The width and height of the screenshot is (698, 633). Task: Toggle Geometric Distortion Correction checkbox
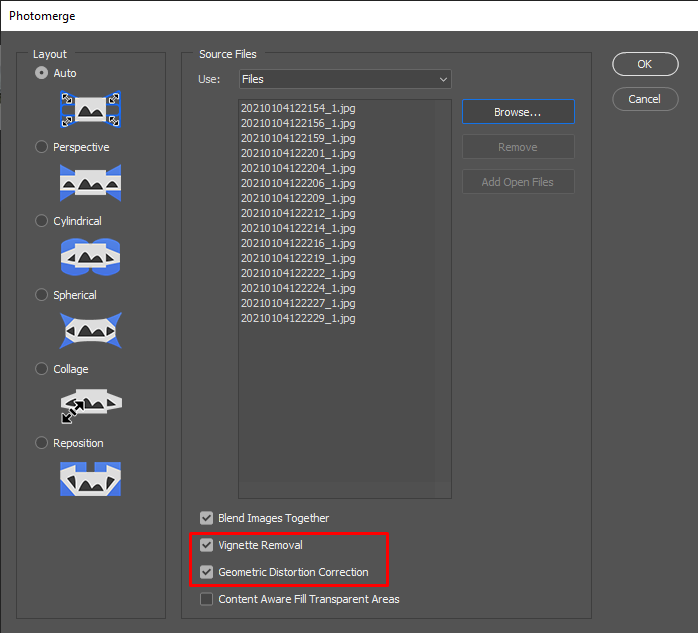(207, 572)
